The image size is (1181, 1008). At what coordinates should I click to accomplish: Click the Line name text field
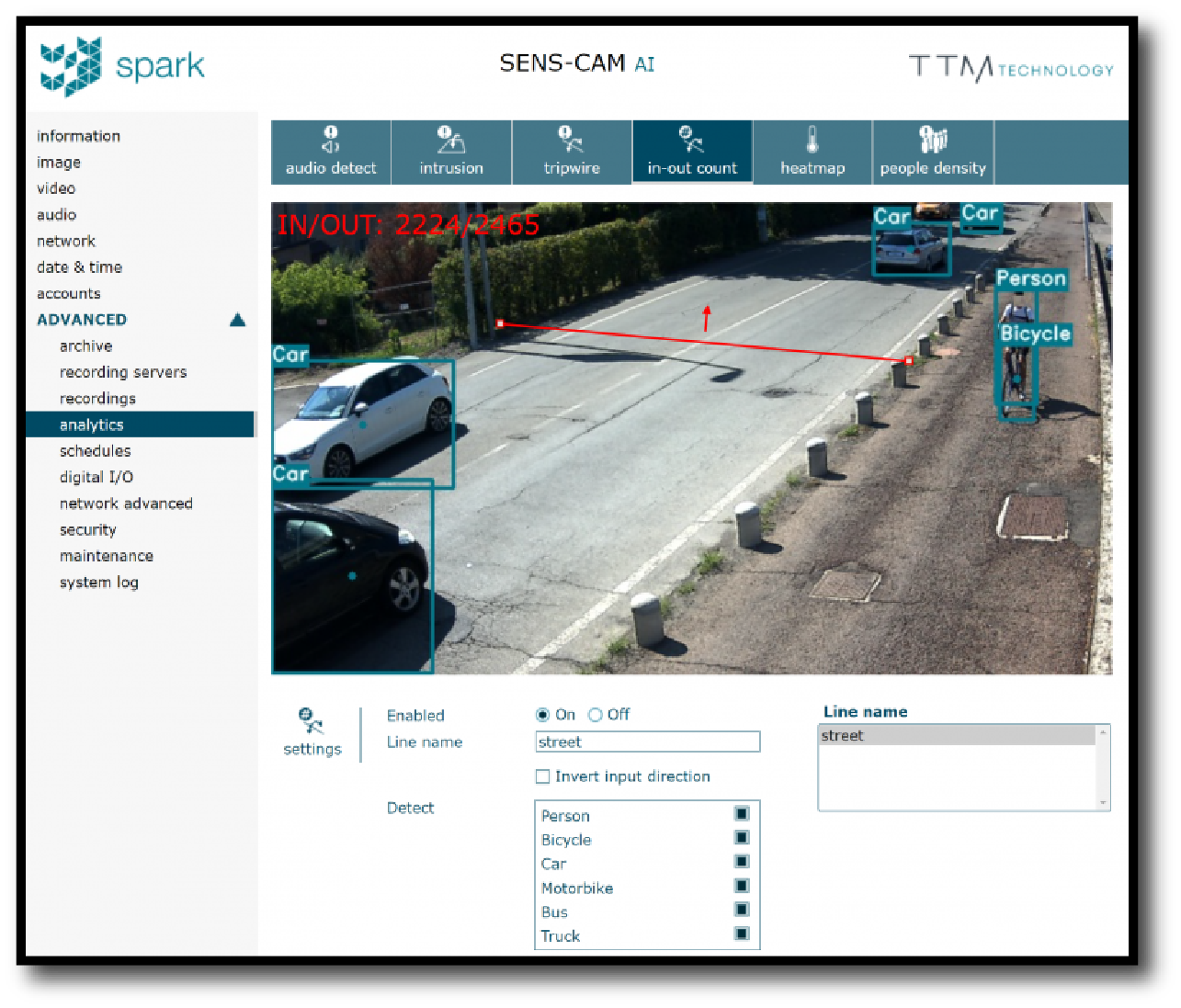(x=647, y=742)
